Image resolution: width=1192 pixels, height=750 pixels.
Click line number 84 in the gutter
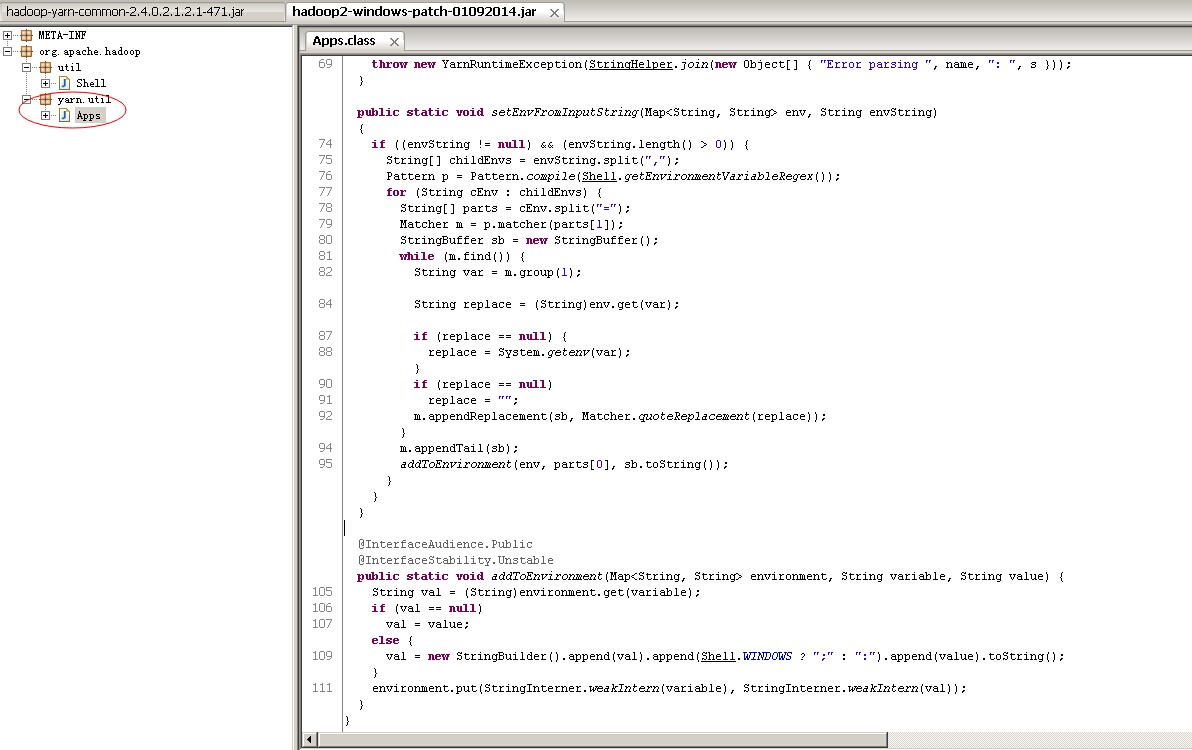325,304
